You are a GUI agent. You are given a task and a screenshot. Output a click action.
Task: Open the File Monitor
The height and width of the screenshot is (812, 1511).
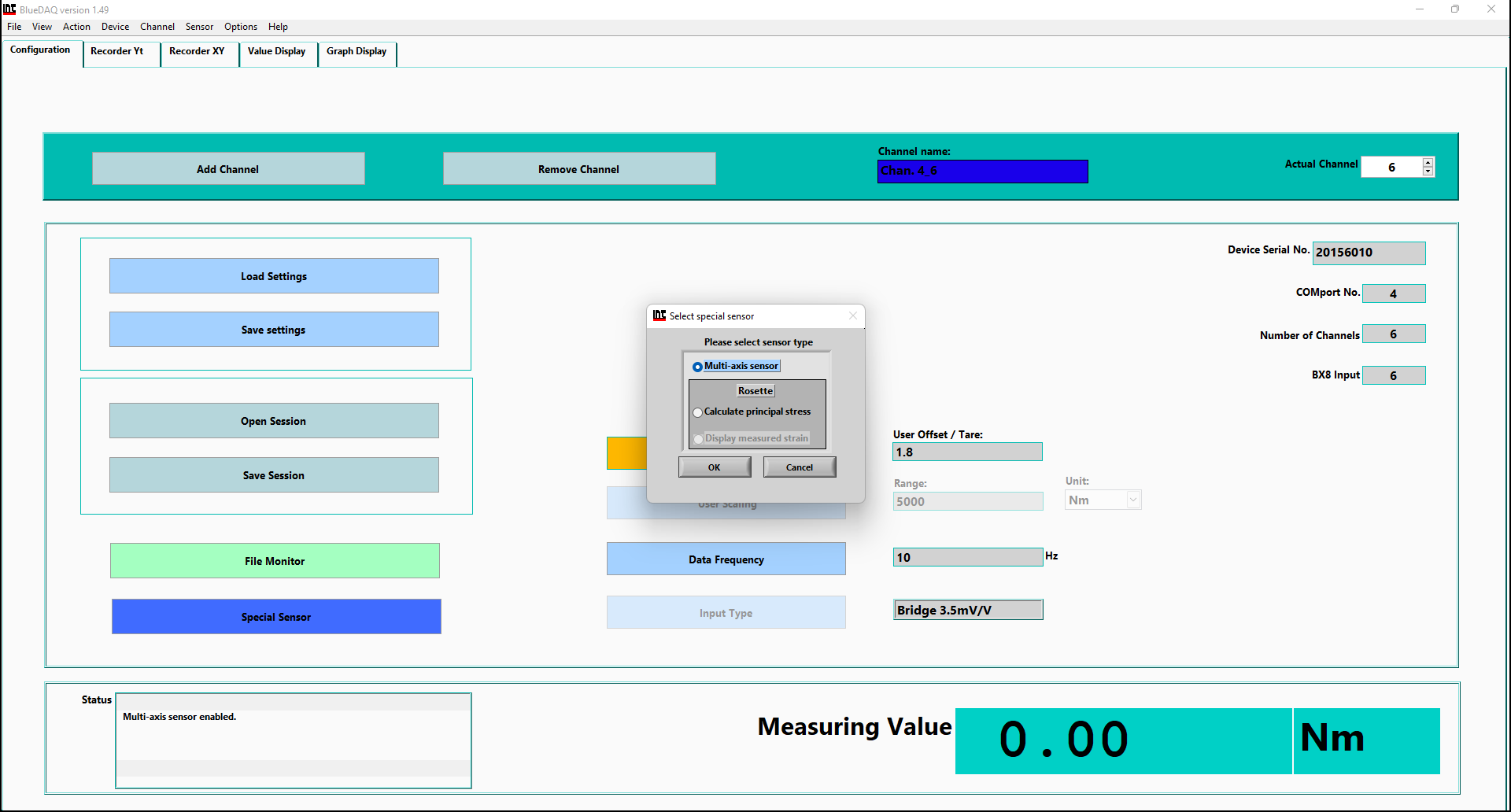tap(275, 561)
